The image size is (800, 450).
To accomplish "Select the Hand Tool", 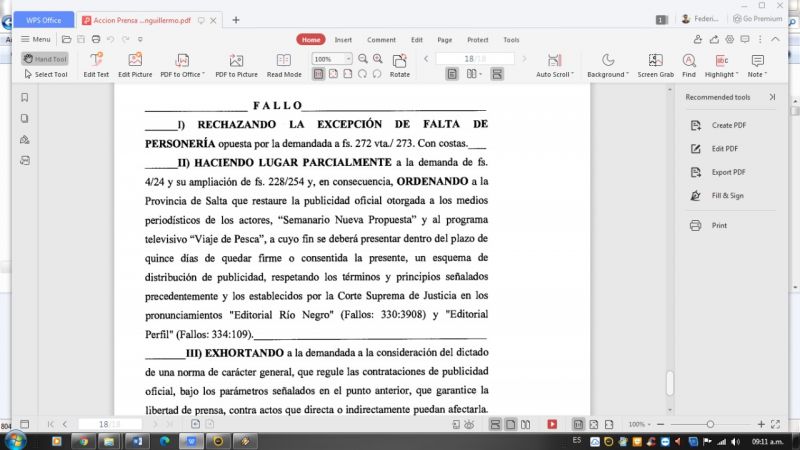I will (x=45, y=59).
